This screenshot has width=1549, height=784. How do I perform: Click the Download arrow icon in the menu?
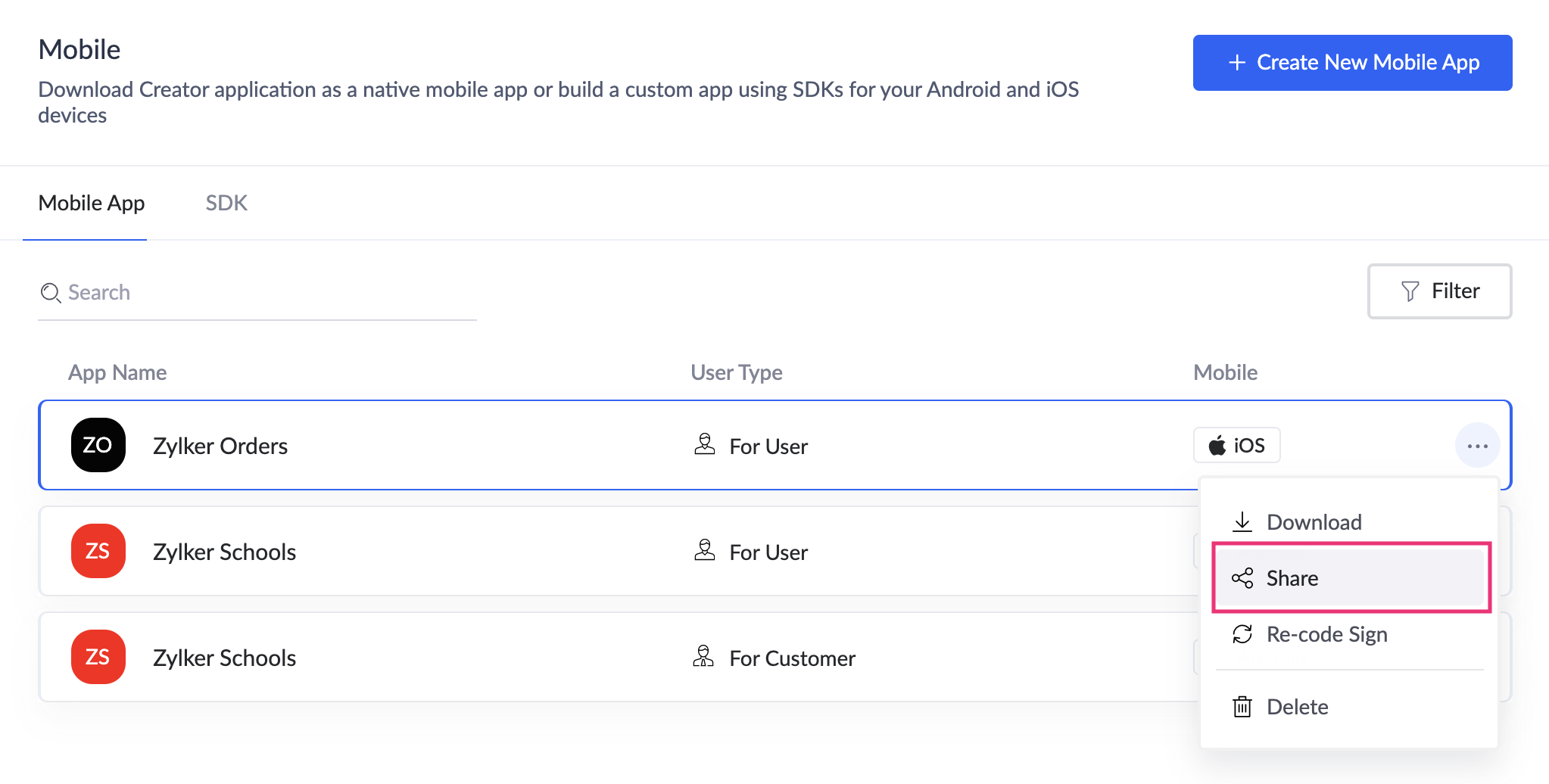[1242, 521]
